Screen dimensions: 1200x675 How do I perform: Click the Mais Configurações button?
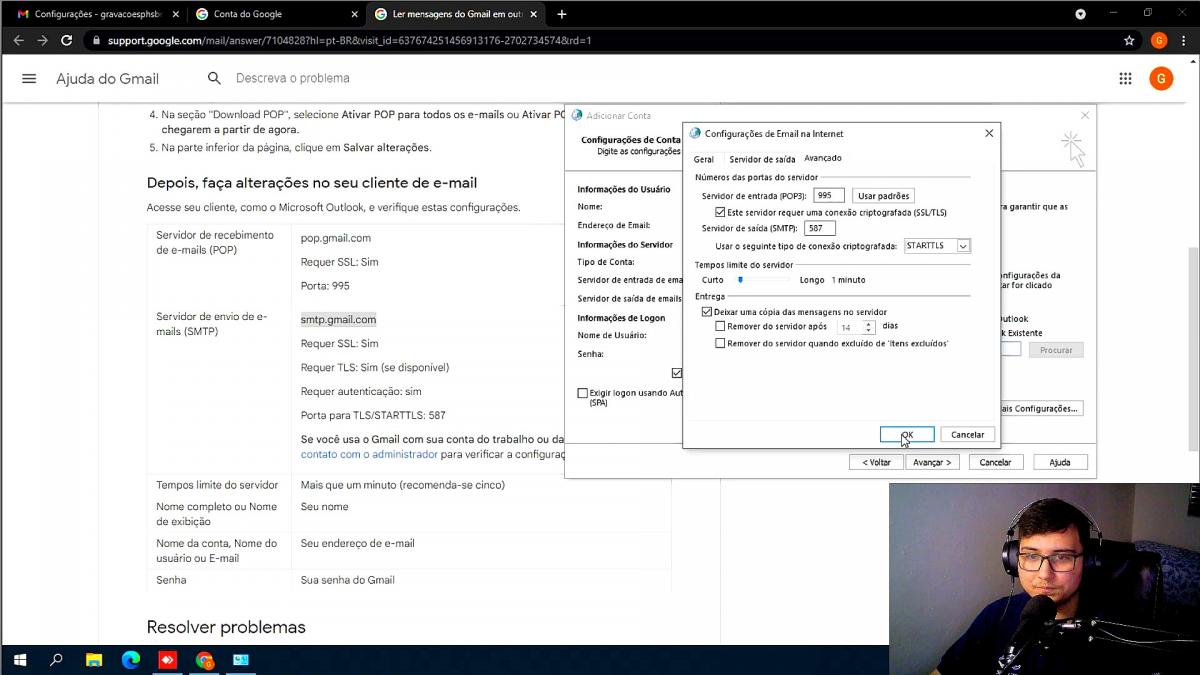1041,408
